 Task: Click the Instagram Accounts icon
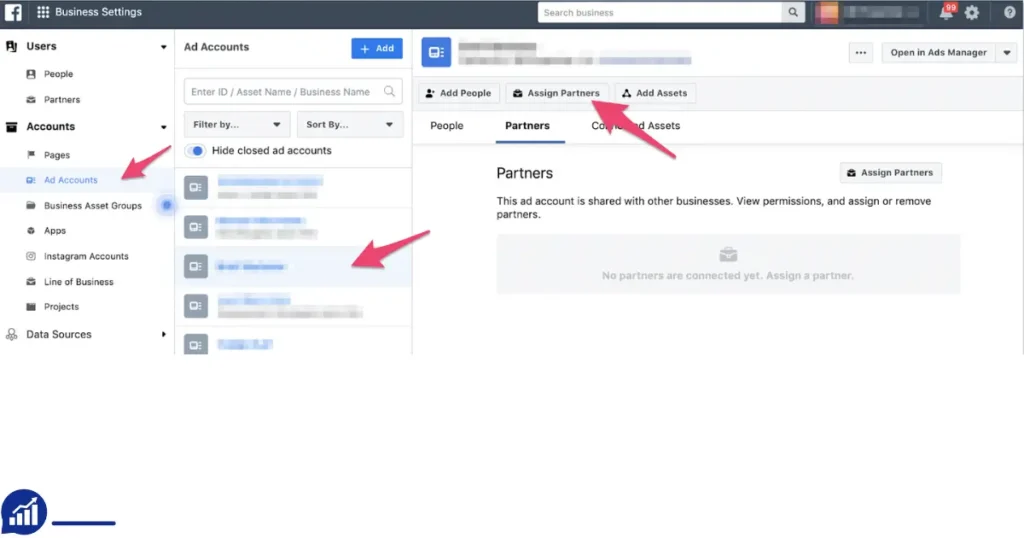(31, 256)
